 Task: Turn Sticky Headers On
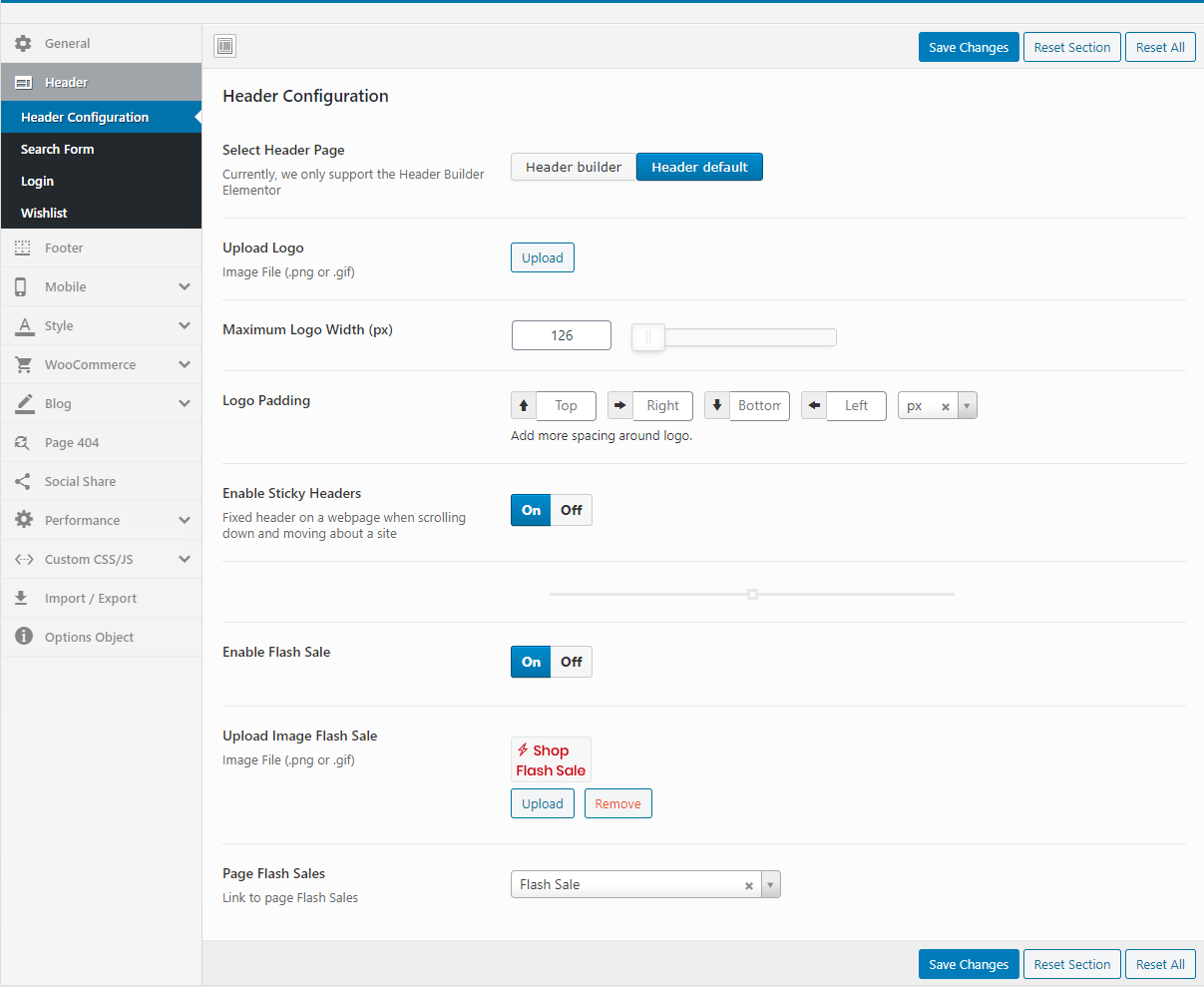(531, 510)
